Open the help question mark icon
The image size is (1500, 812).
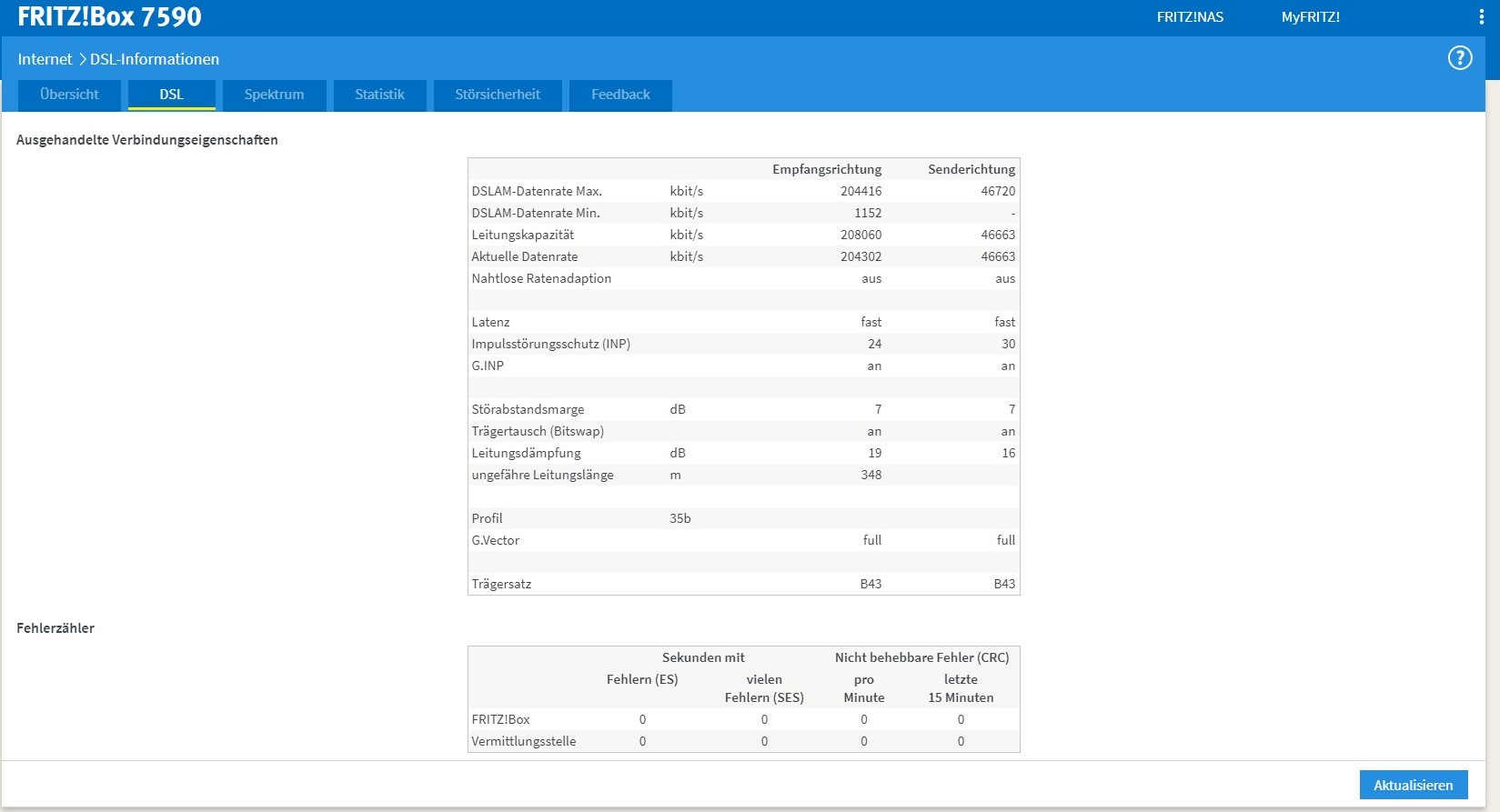point(1460,58)
